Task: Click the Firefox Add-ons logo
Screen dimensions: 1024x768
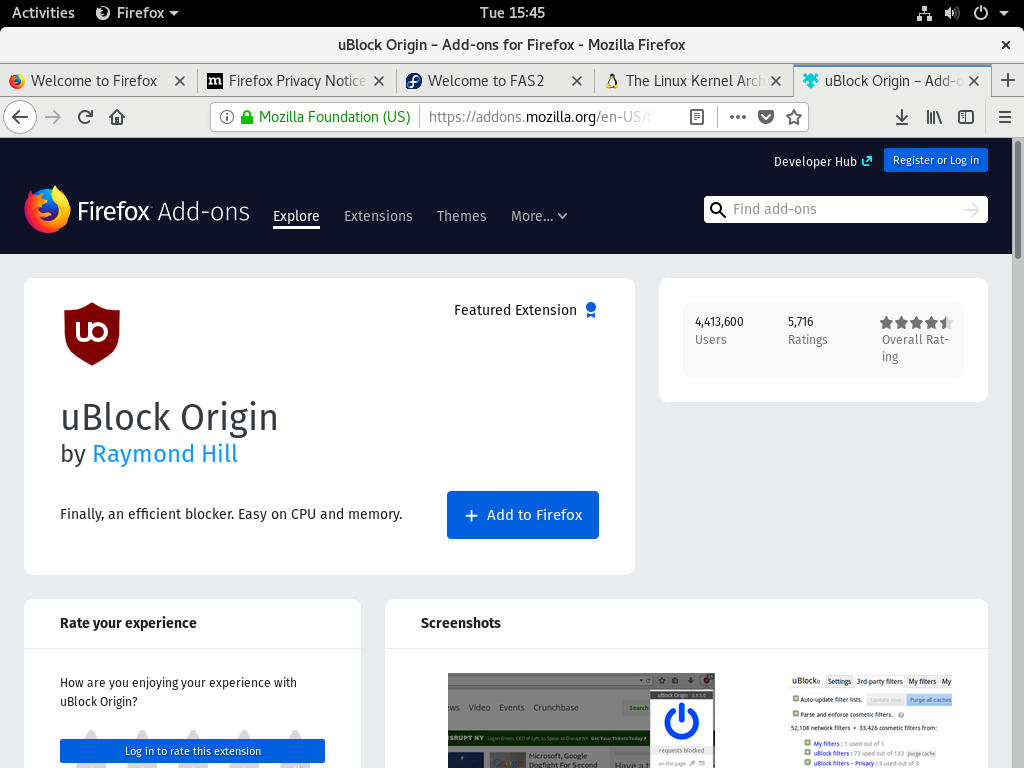Action: click(x=137, y=210)
